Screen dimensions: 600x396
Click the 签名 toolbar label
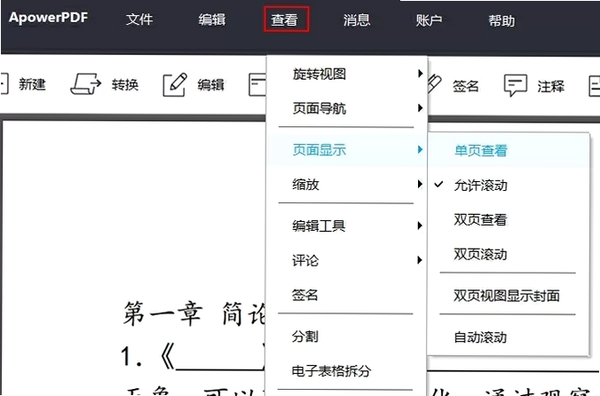(466, 86)
